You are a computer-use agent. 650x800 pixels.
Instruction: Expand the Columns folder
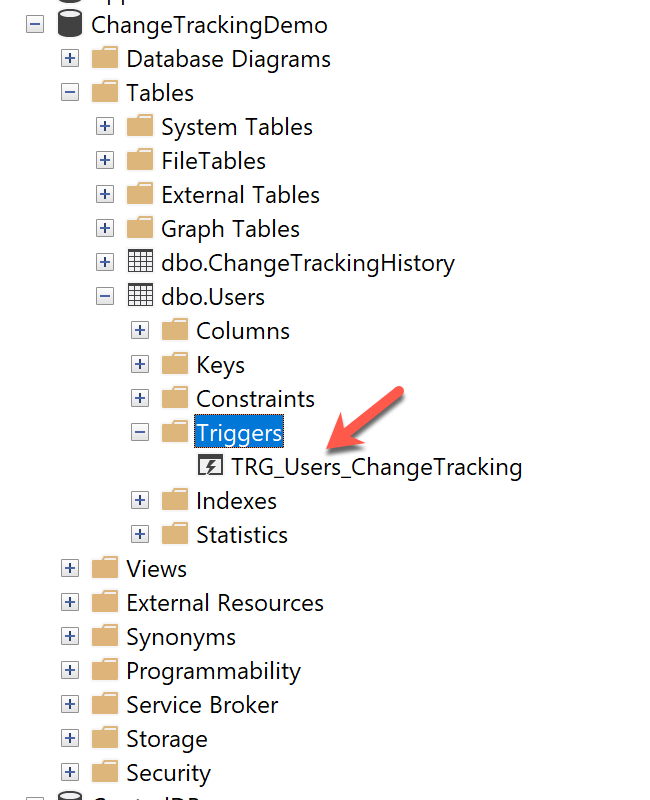tap(140, 331)
